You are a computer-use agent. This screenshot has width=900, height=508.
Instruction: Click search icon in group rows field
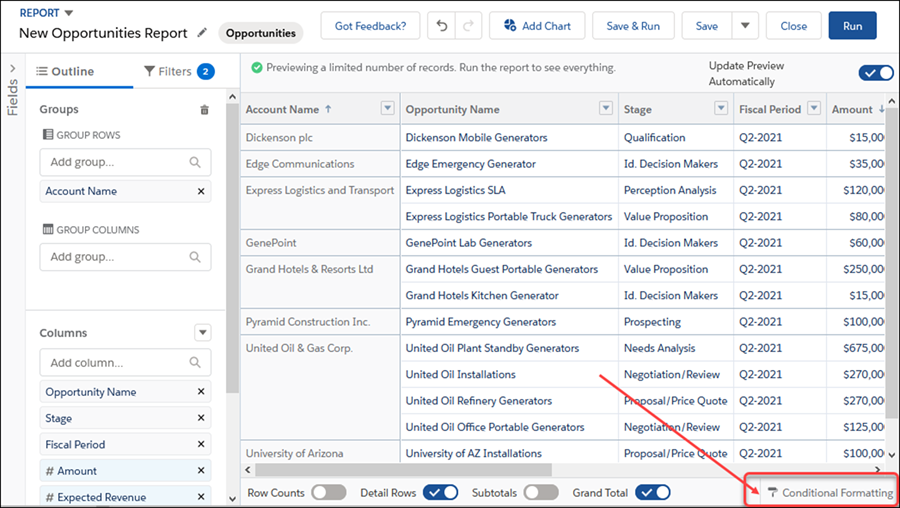point(195,162)
